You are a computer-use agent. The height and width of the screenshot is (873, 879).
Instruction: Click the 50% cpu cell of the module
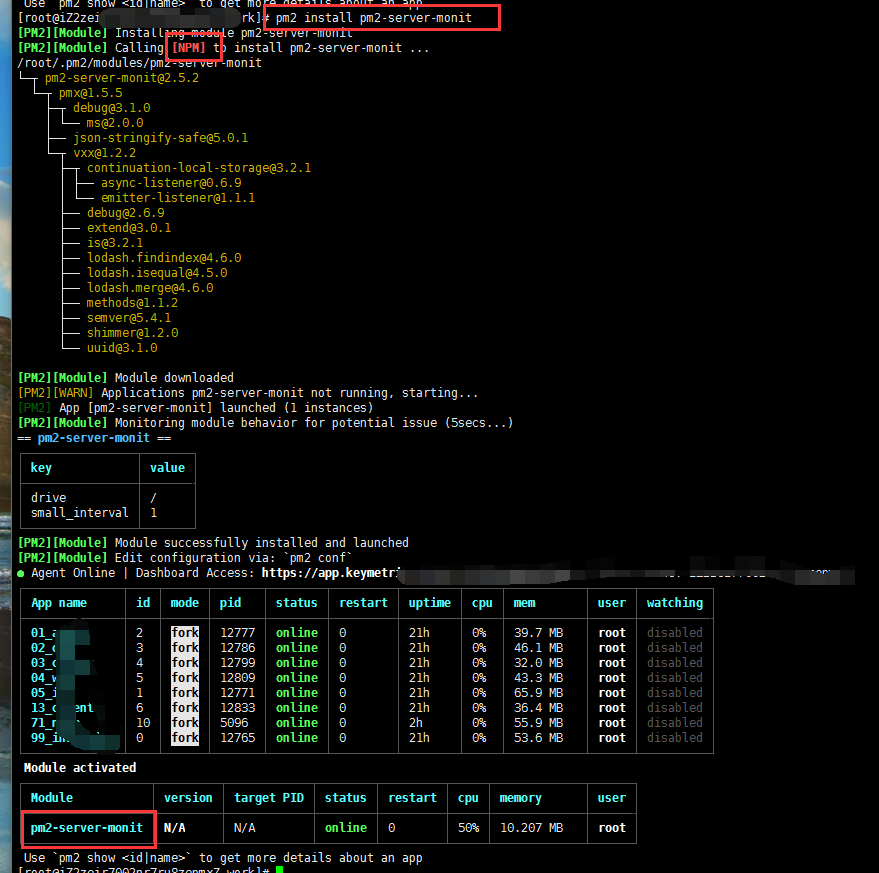click(x=468, y=828)
